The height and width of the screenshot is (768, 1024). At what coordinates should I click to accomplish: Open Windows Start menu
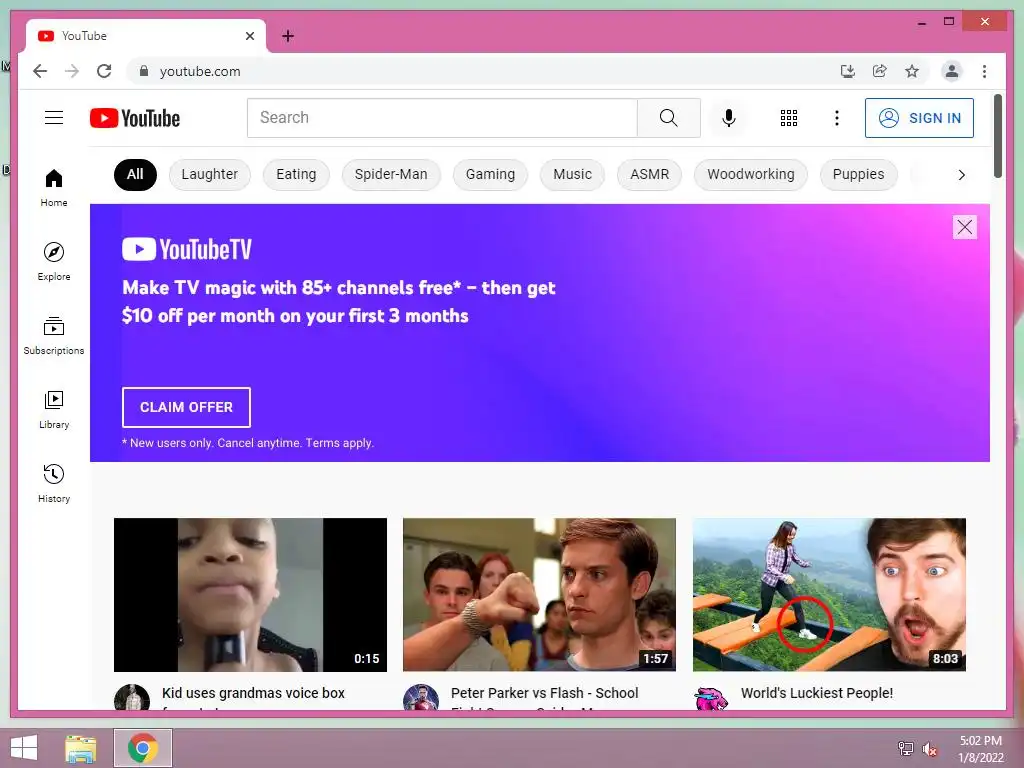tap(24, 748)
